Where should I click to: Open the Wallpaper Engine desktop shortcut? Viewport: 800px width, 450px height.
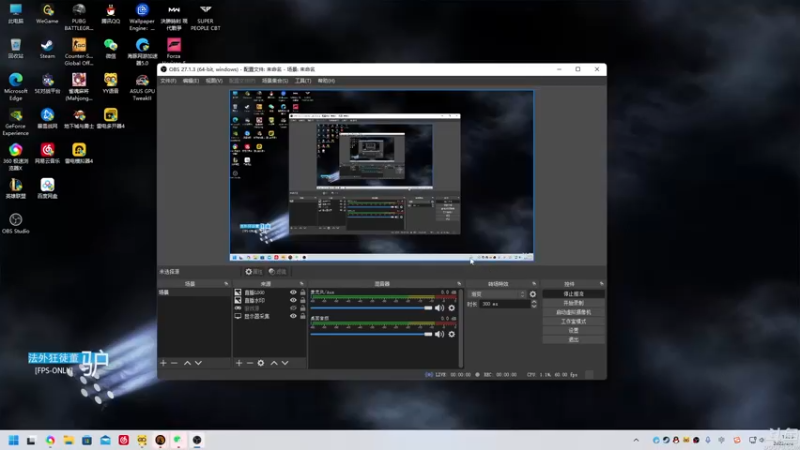tap(142, 17)
